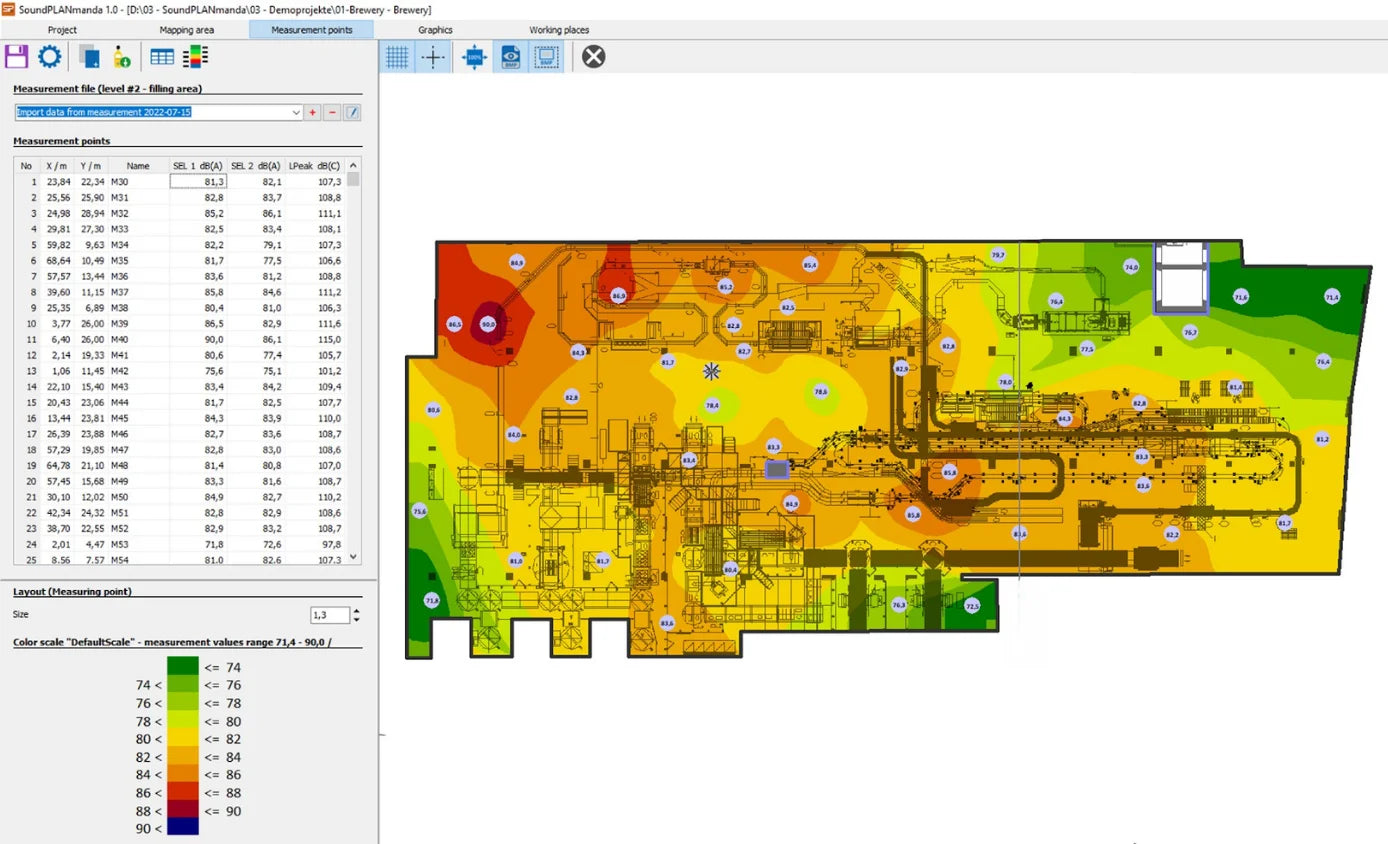The height and width of the screenshot is (844, 1388).
Task: Click the 100% zoom icon
Action: [473, 57]
